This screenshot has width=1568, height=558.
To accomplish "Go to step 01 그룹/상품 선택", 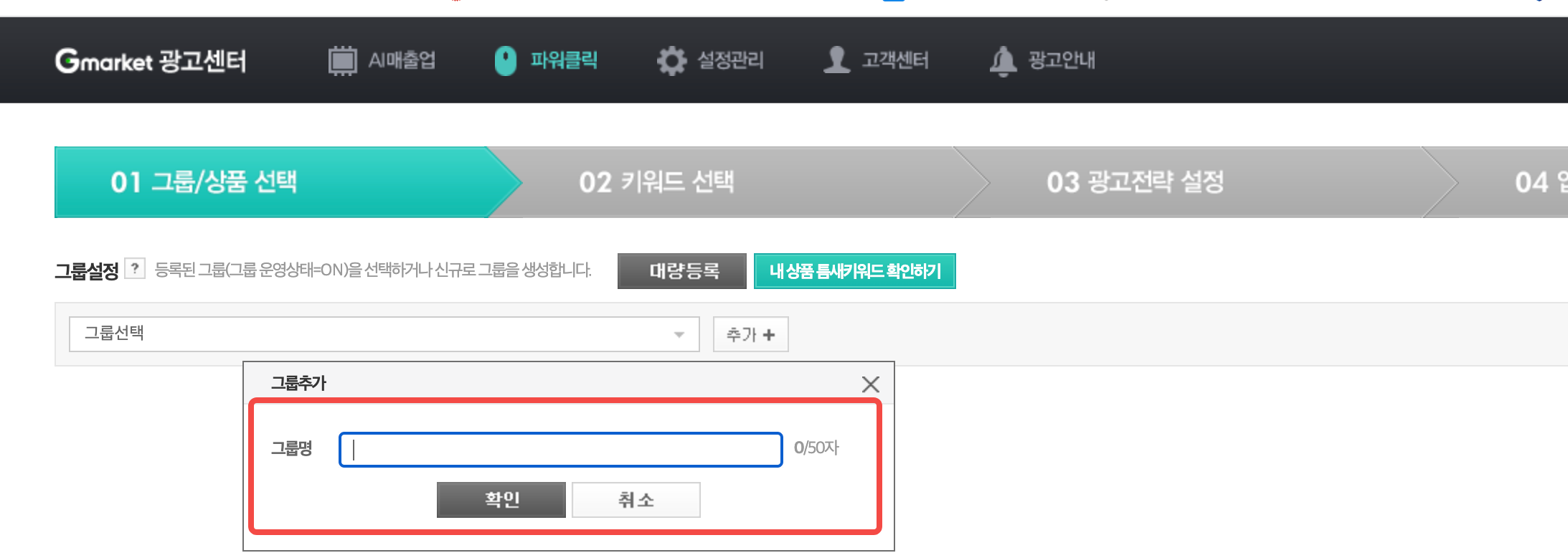I will coord(203,182).
